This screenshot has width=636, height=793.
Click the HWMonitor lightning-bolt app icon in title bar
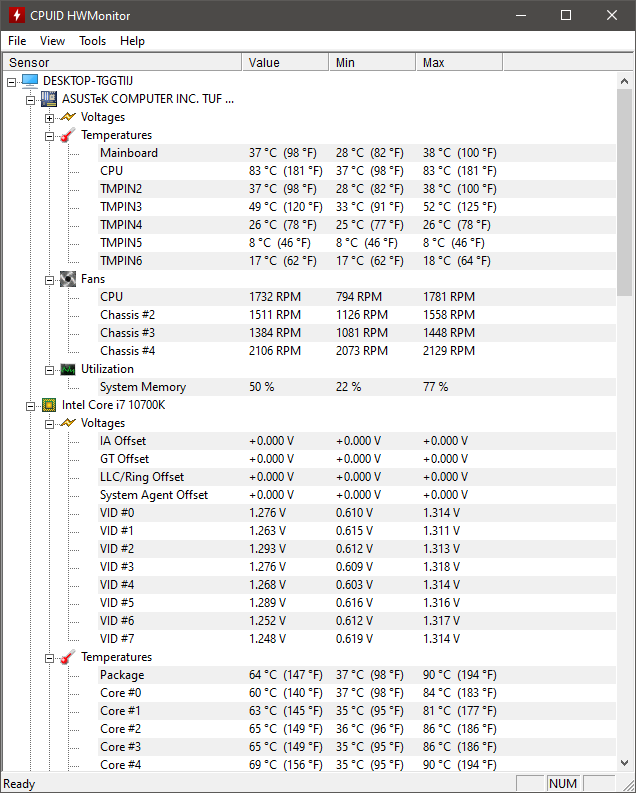click(x=16, y=15)
